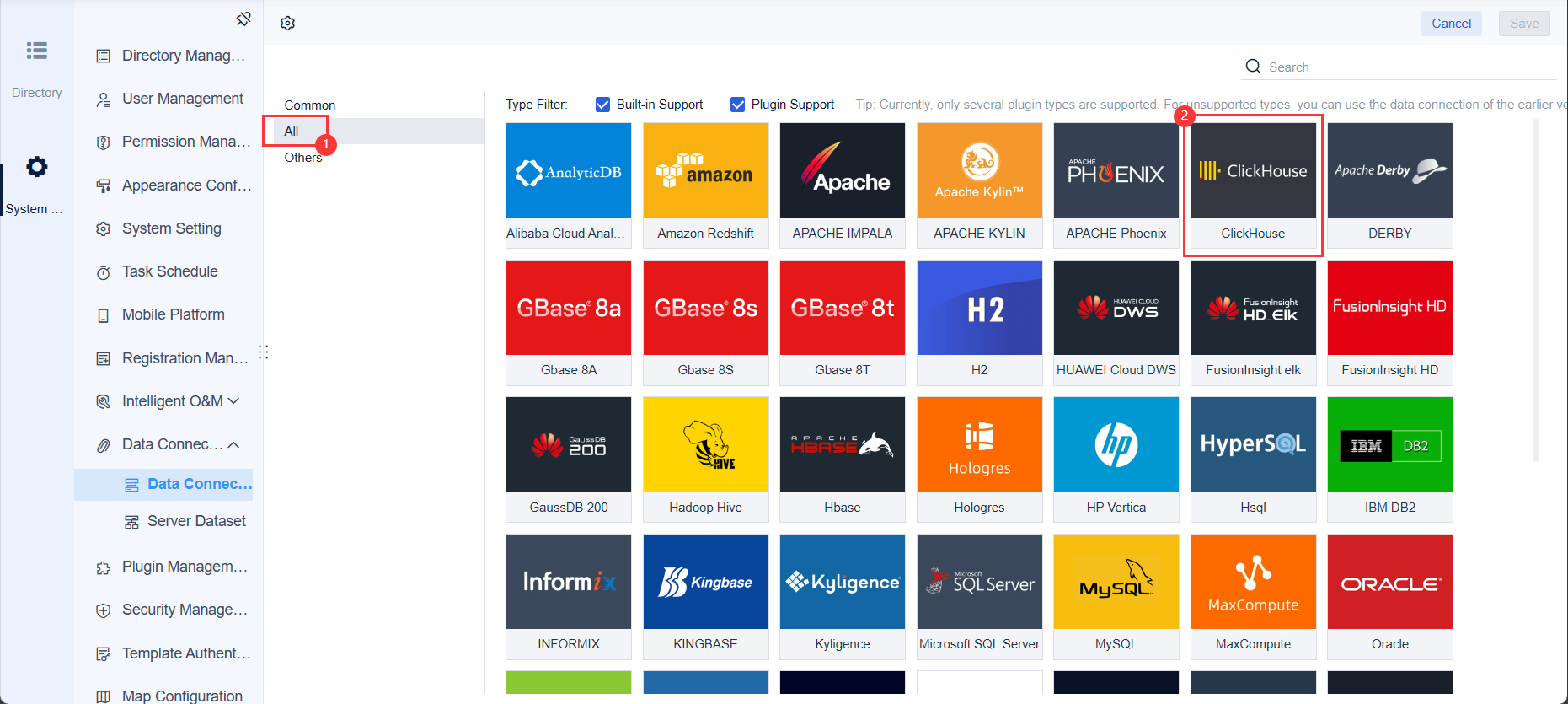Screen dimensions: 1568x704
Task: Switch to the Common category tab
Action: tap(309, 105)
